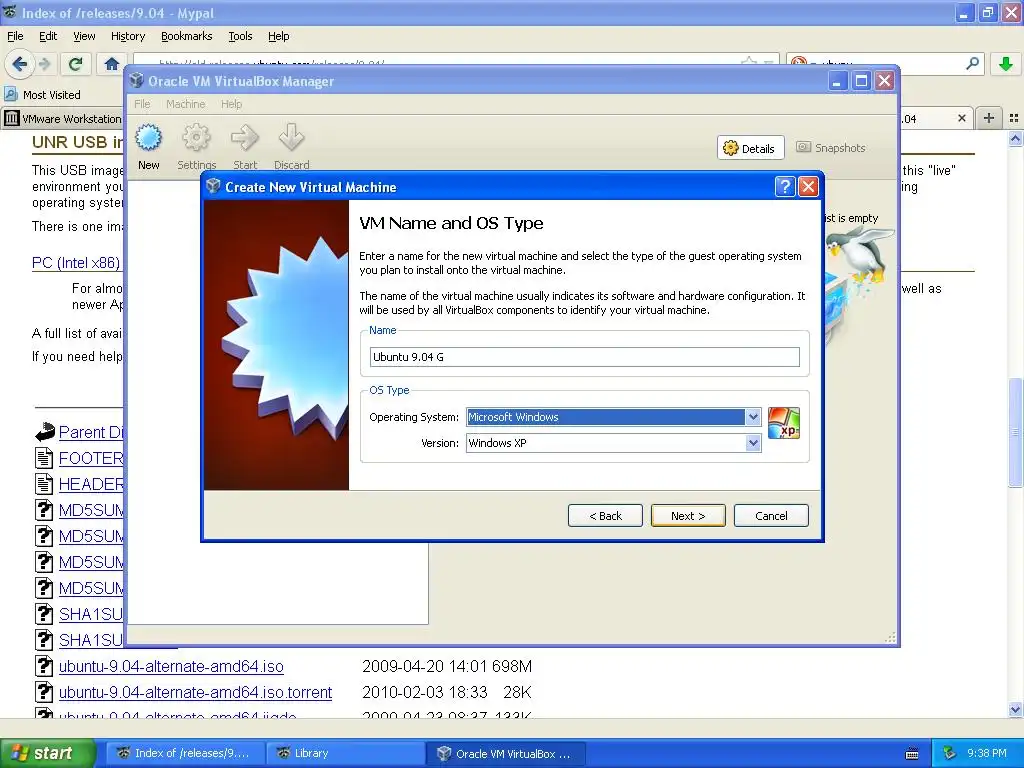1024x768 pixels.
Task: Close the current browser tab
Action: [961, 118]
